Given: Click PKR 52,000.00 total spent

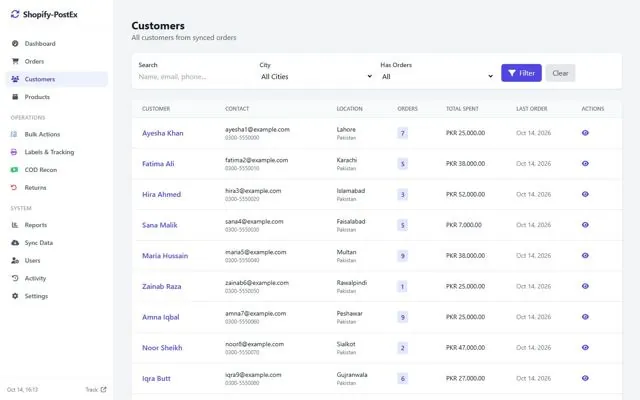Looking at the screenshot, I should 465,194.
